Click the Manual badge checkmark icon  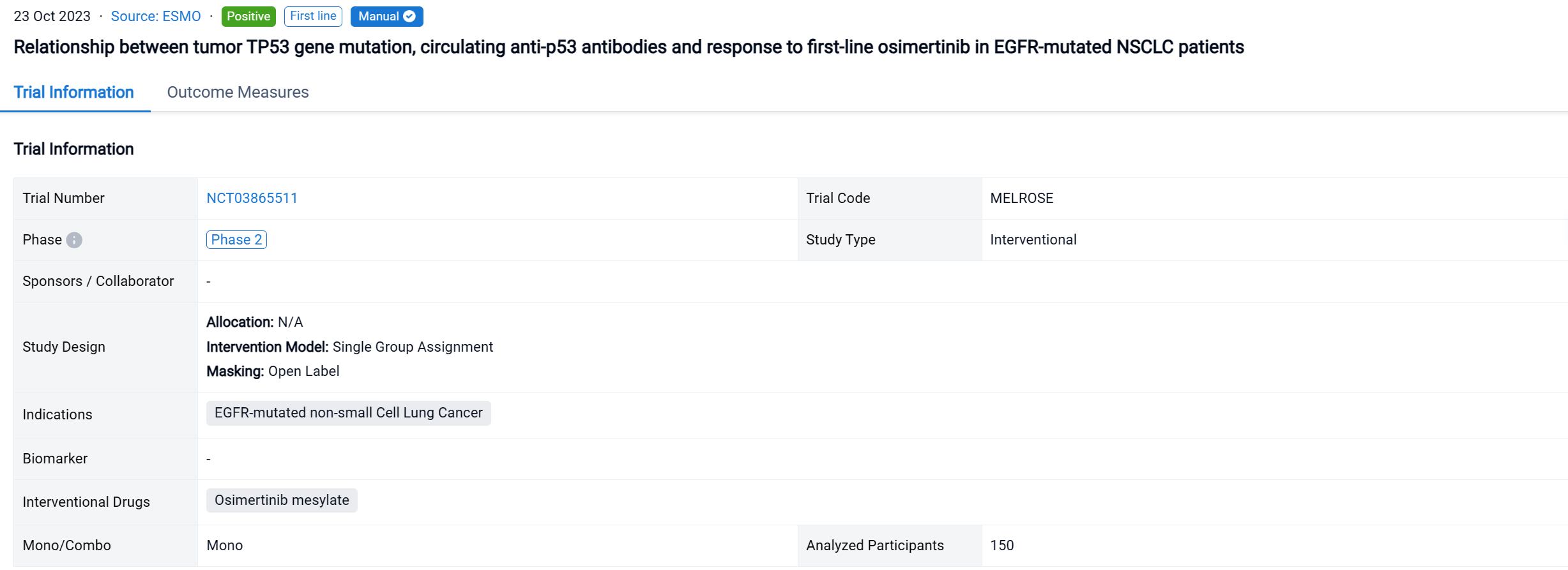click(x=409, y=17)
